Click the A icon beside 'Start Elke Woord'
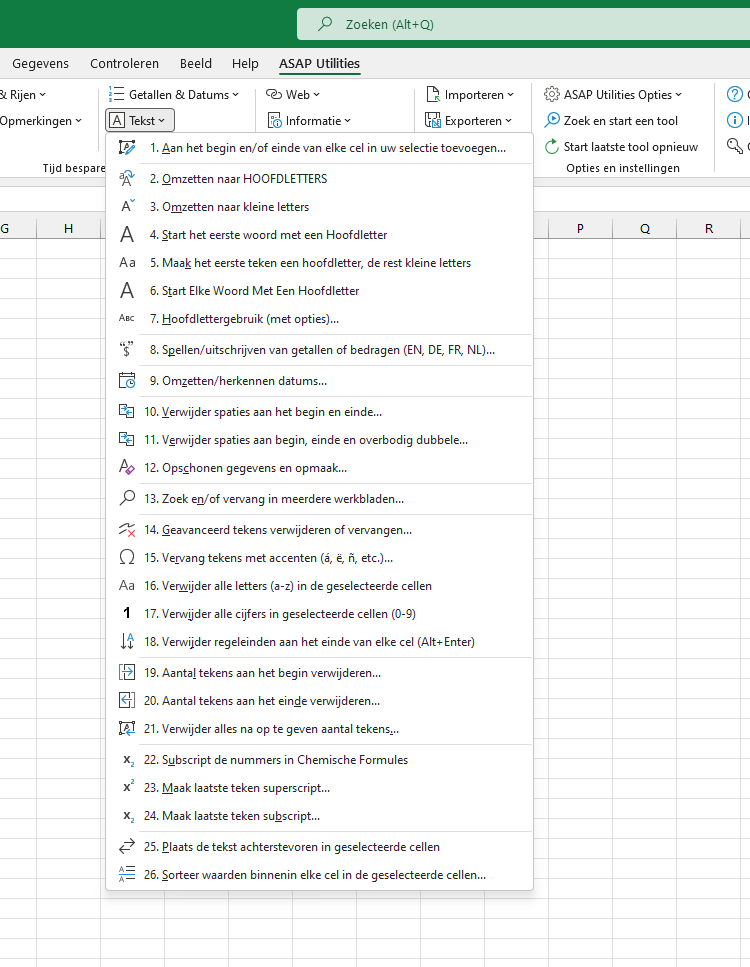 click(126, 290)
